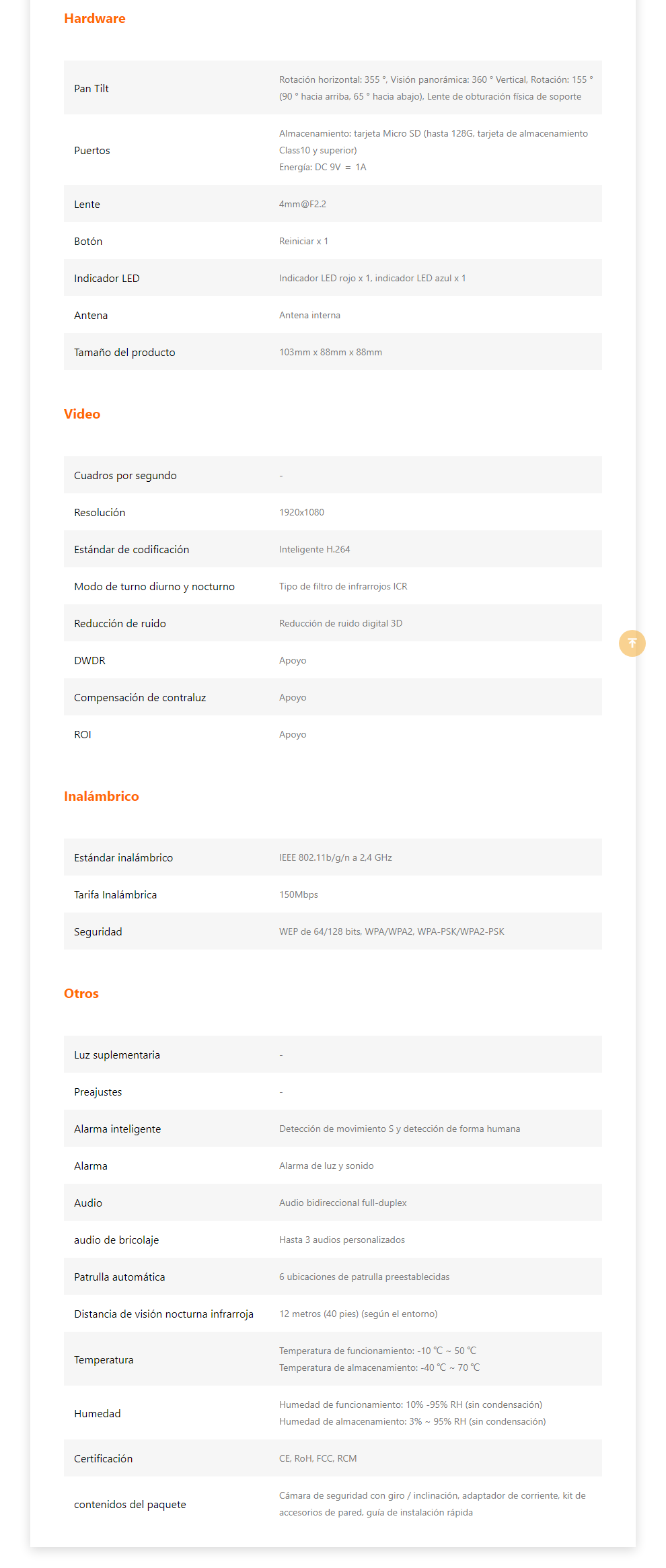This screenshot has width=666, height=1568.
Task: Click the Tamaño del producto label
Action: click(x=124, y=353)
